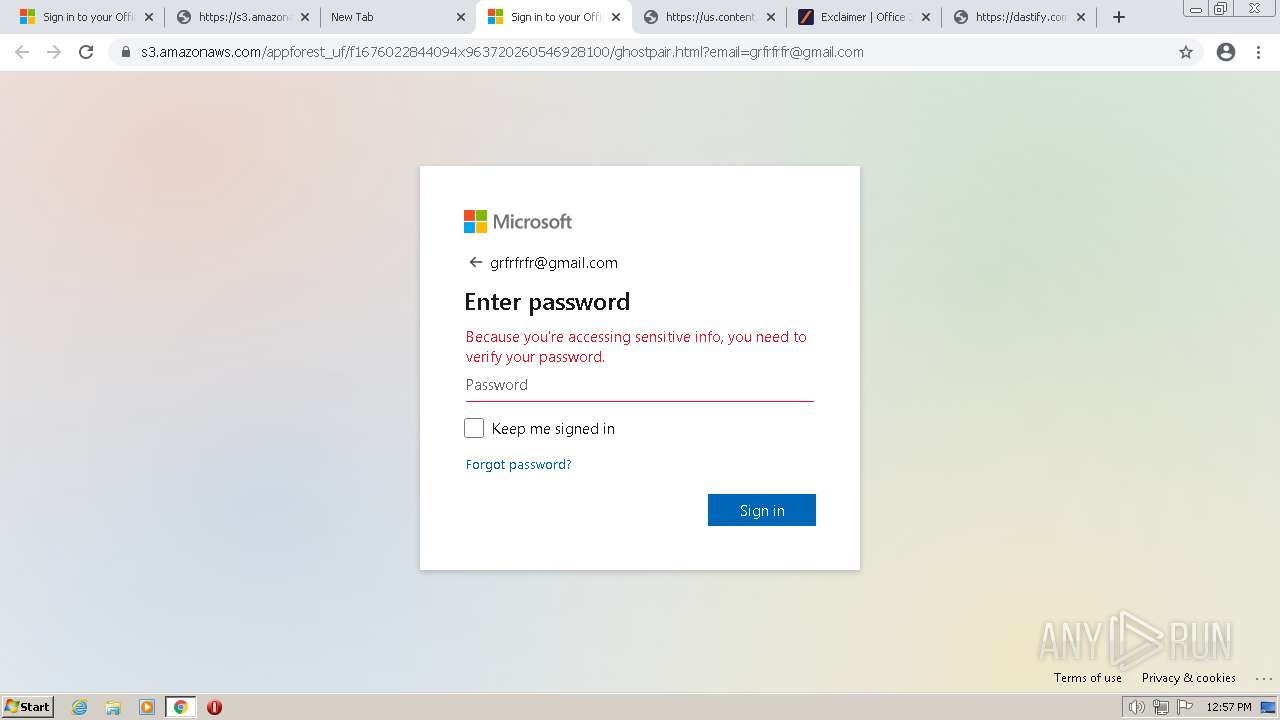Click the grfrfrfr@gmail.com account text
The height and width of the screenshot is (720, 1280).
click(554, 263)
